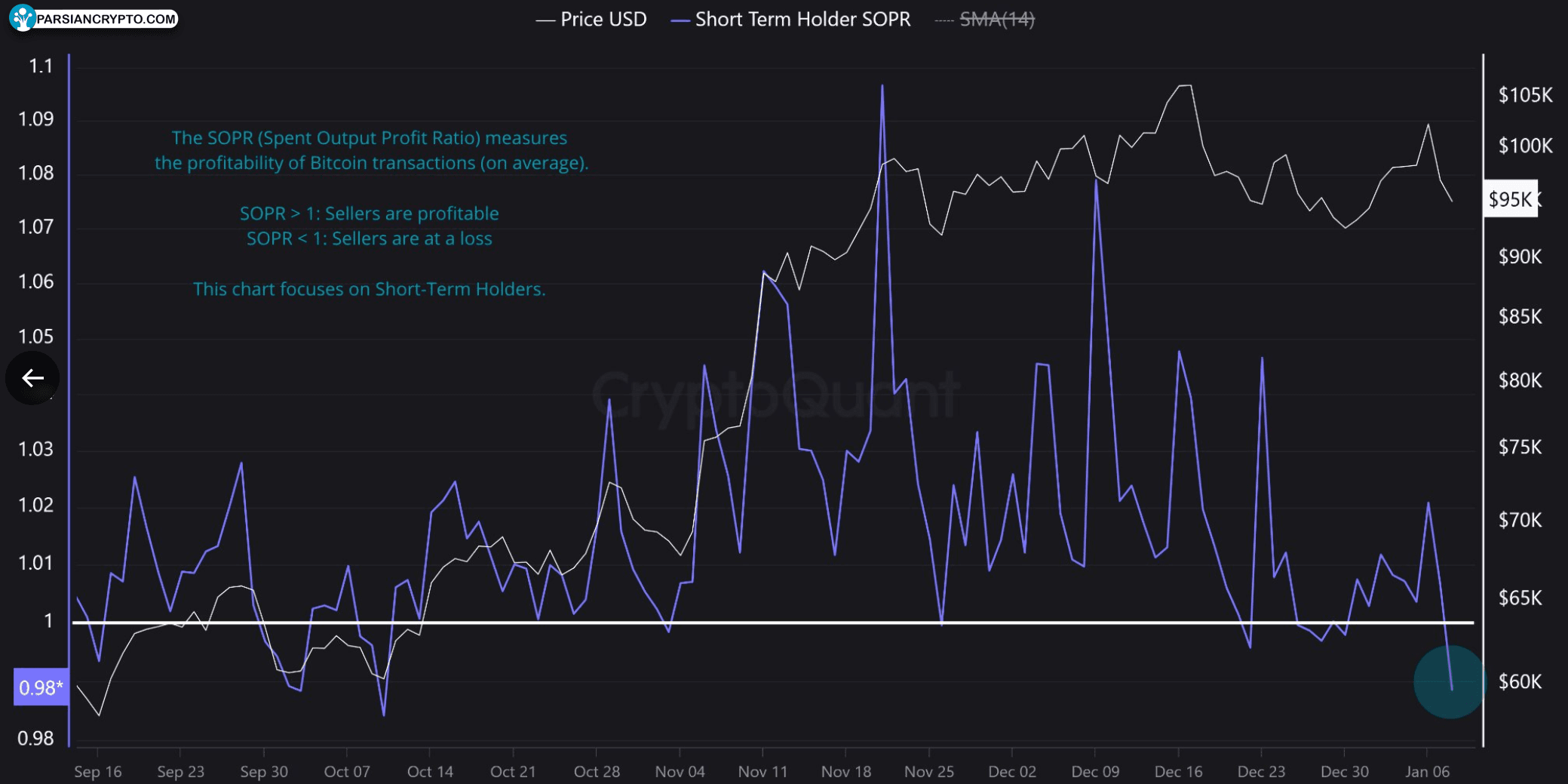Viewport: 1568px width, 784px height.
Task: Click the Oct 14 date axis label
Action: tap(430, 771)
